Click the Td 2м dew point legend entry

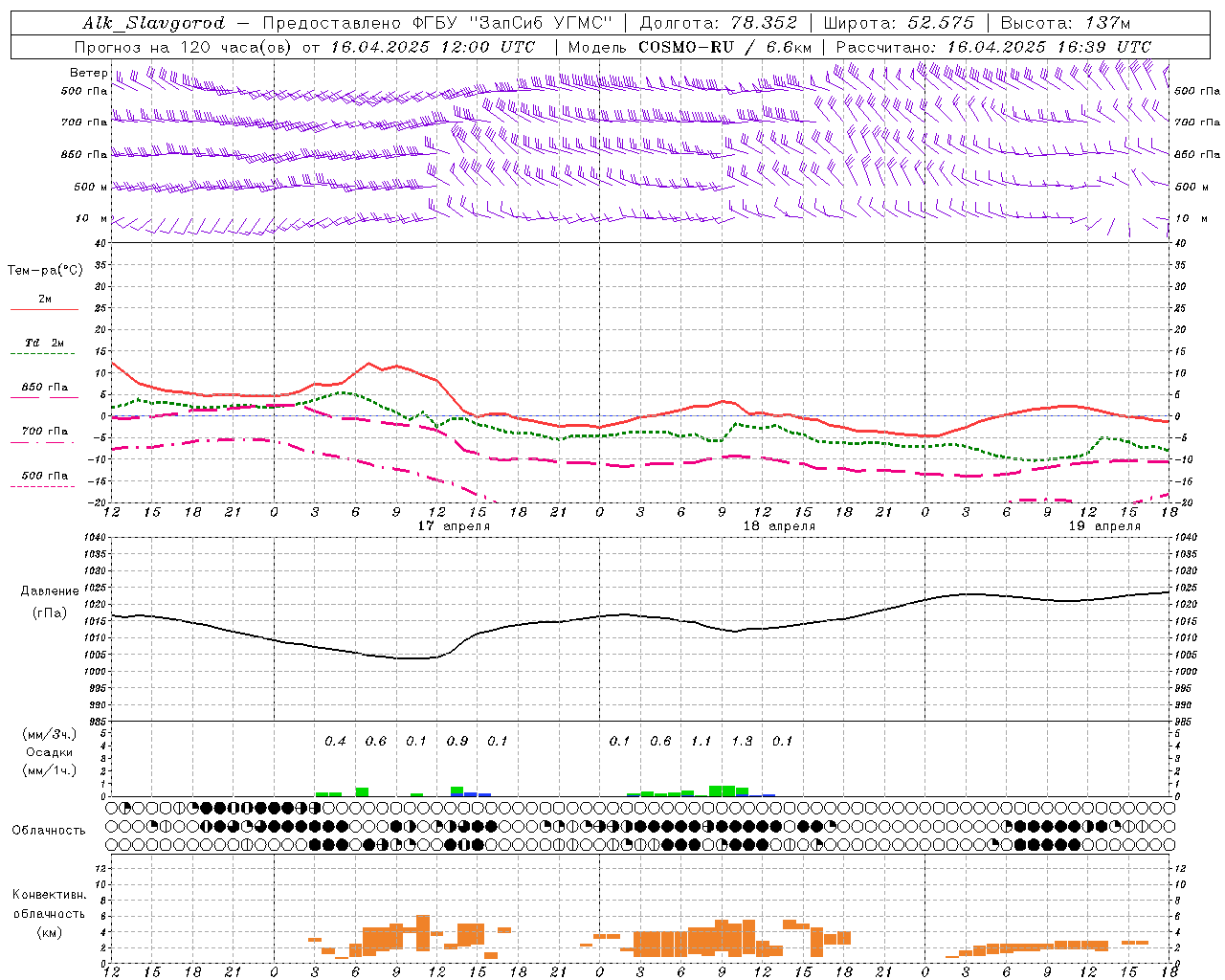tap(44, 343)
